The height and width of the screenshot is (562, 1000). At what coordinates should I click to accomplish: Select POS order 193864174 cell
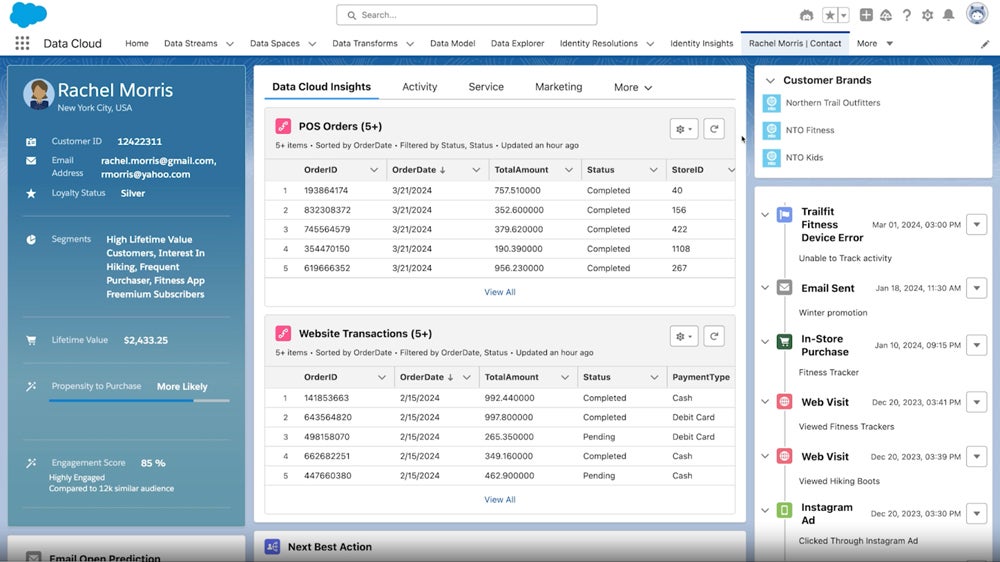pos(326,190)
